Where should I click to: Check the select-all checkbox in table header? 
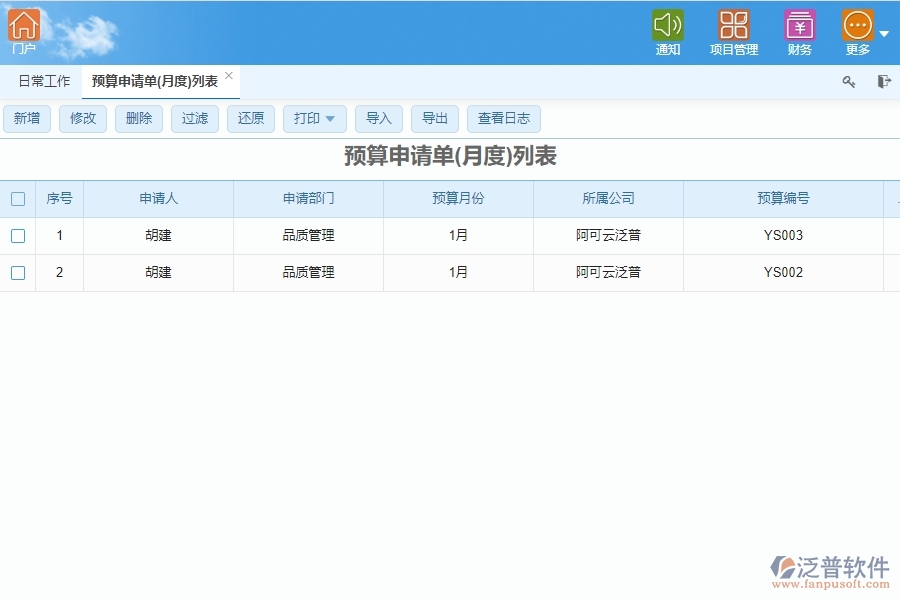[x=17, y=198]
